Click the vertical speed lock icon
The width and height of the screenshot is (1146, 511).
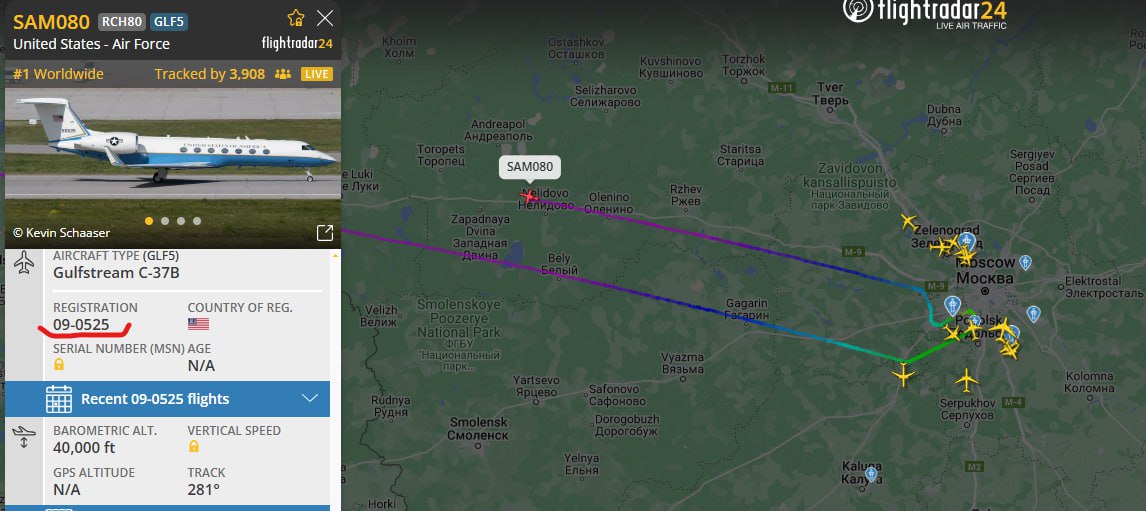[193, 446]
